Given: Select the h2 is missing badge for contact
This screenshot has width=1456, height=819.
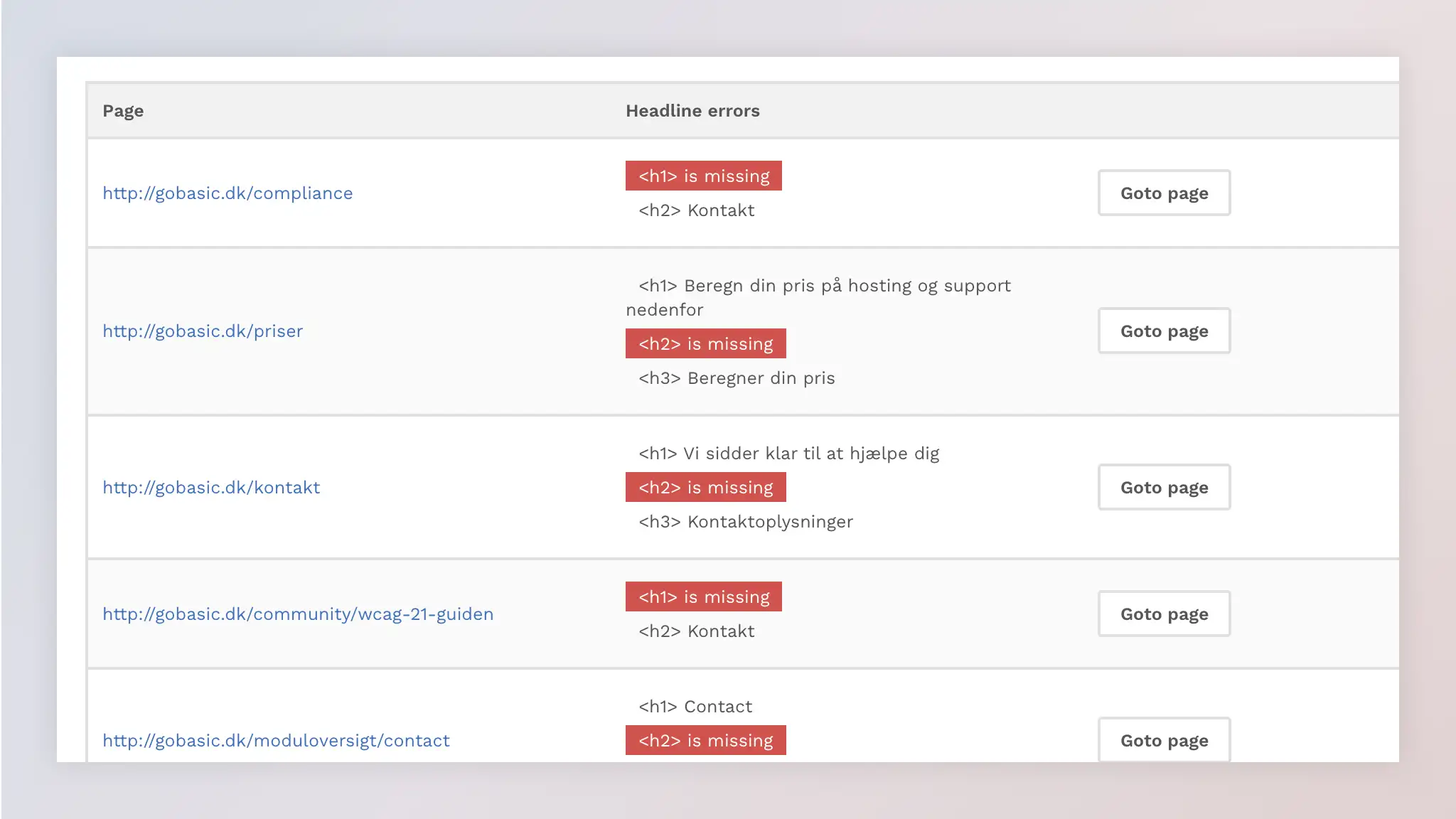Looking at the screenshot, I should click(705, 740).
